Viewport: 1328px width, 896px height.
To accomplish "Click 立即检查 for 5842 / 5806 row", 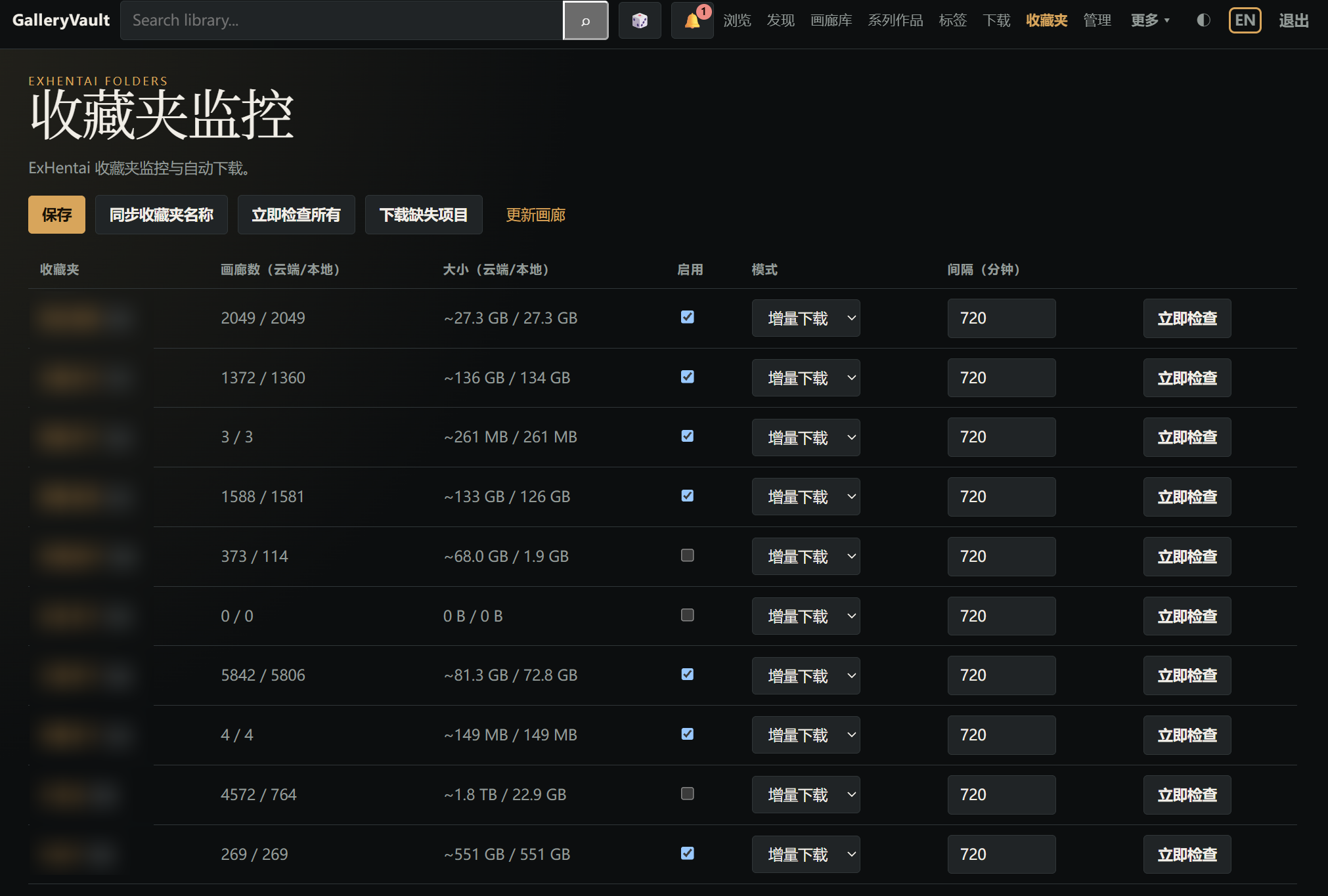I will coord(1187,675).
